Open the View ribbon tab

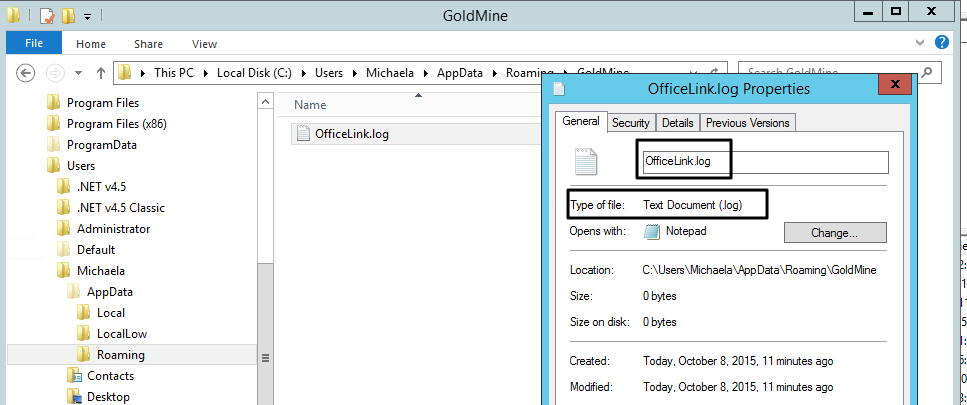pyautogui.click(x=204, y=44)
